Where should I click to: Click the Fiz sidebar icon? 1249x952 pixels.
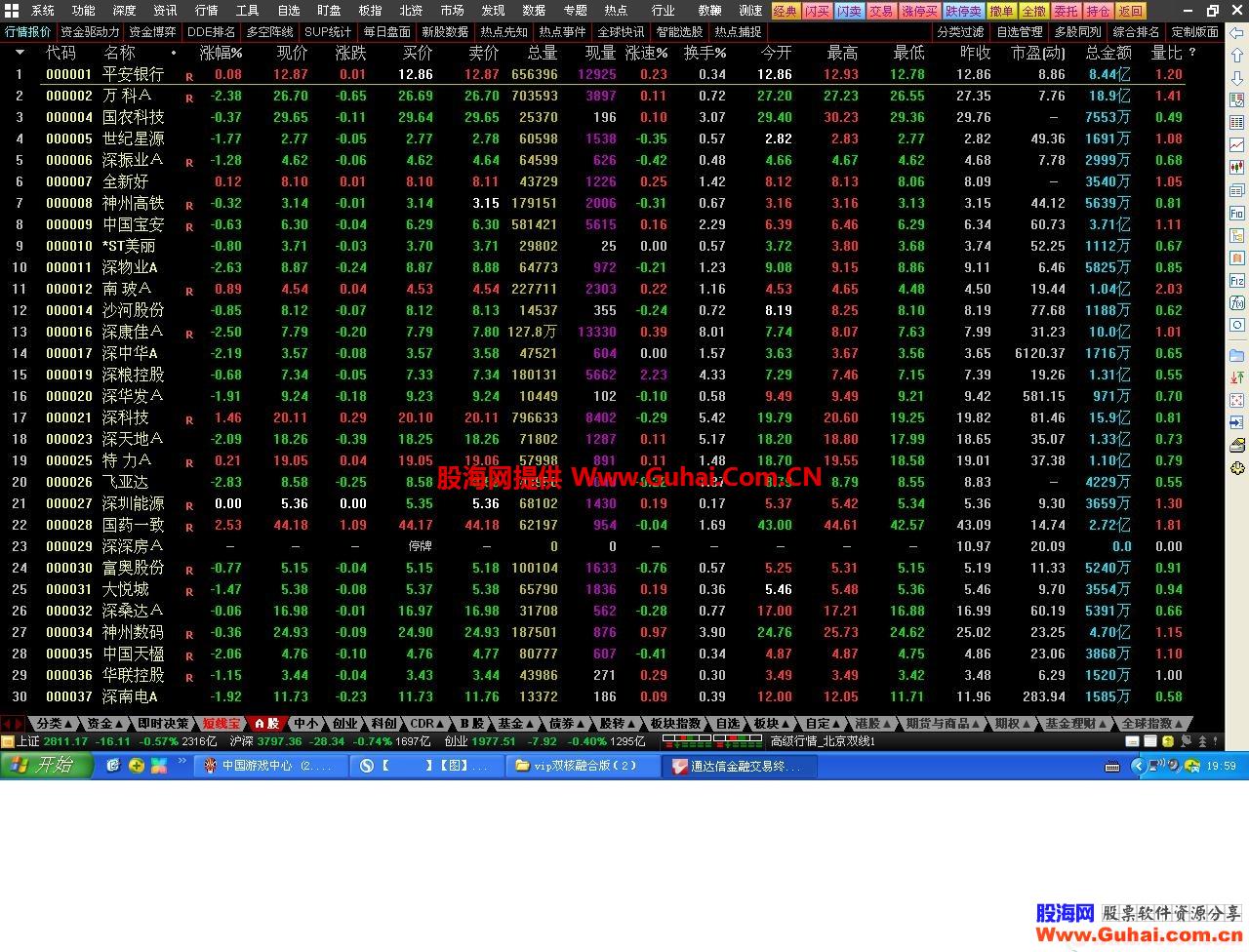[1236, 280]
